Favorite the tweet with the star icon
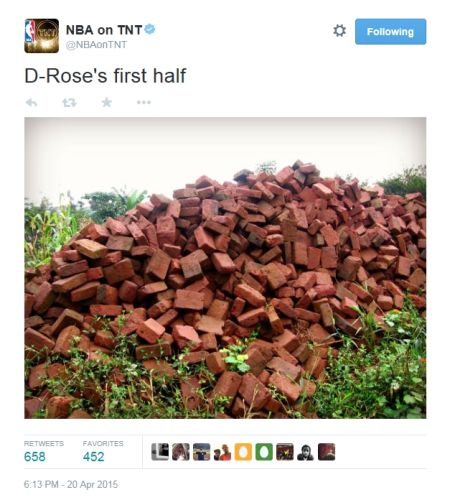Screen dimensions: 450x500 pyautogui.click(x=107, y=102)
